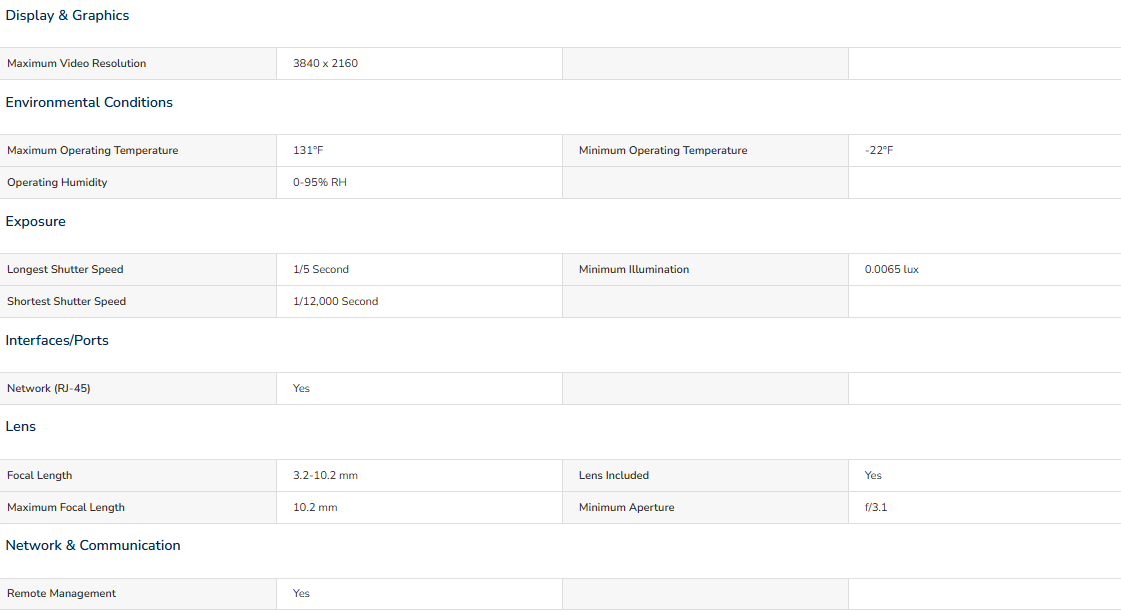Select the Interfaces/Ports section heading
Viewport: 1121px width, 613px height.
(57, 340)
